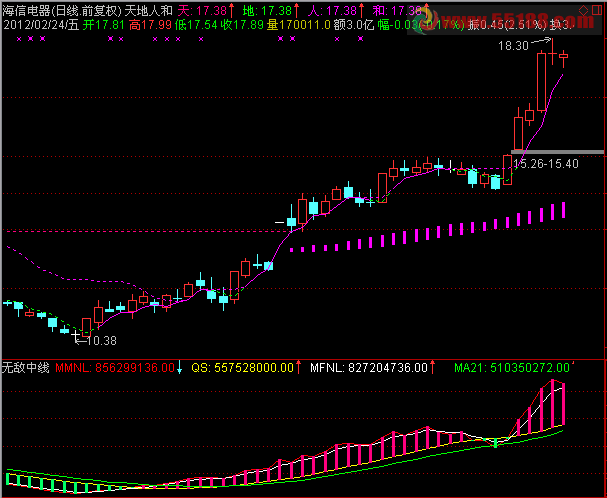Click the MFNL: 827204736.00 readout

[x=369, y=367]
